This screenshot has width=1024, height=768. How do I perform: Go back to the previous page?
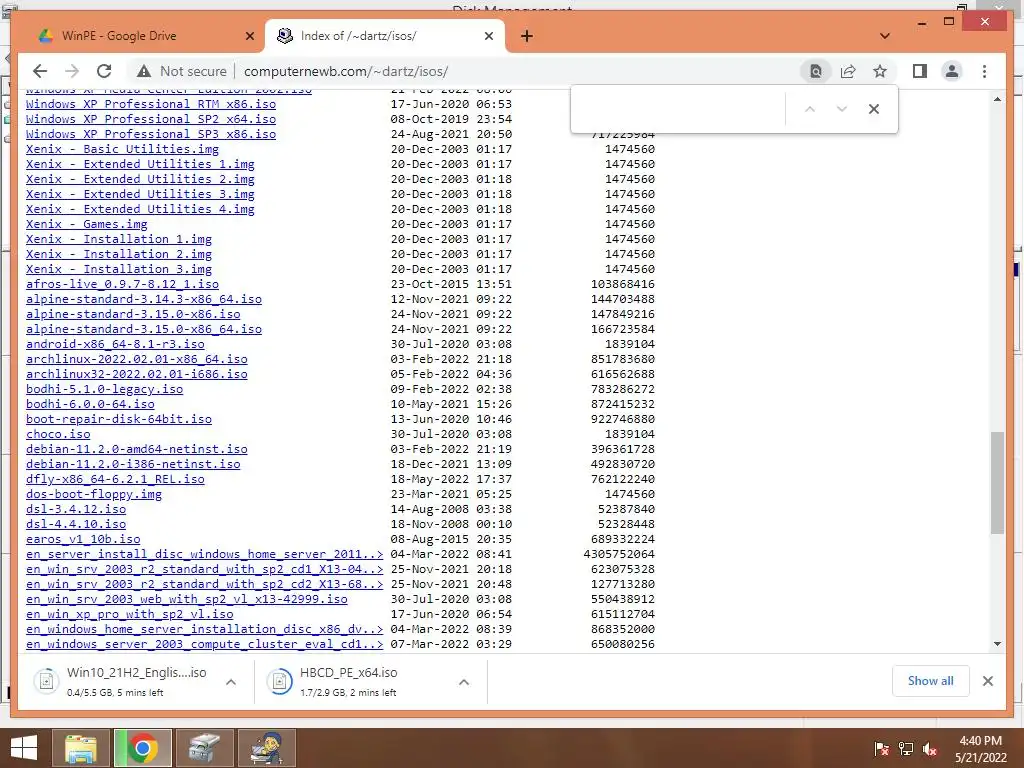click(x=40, y=71)
